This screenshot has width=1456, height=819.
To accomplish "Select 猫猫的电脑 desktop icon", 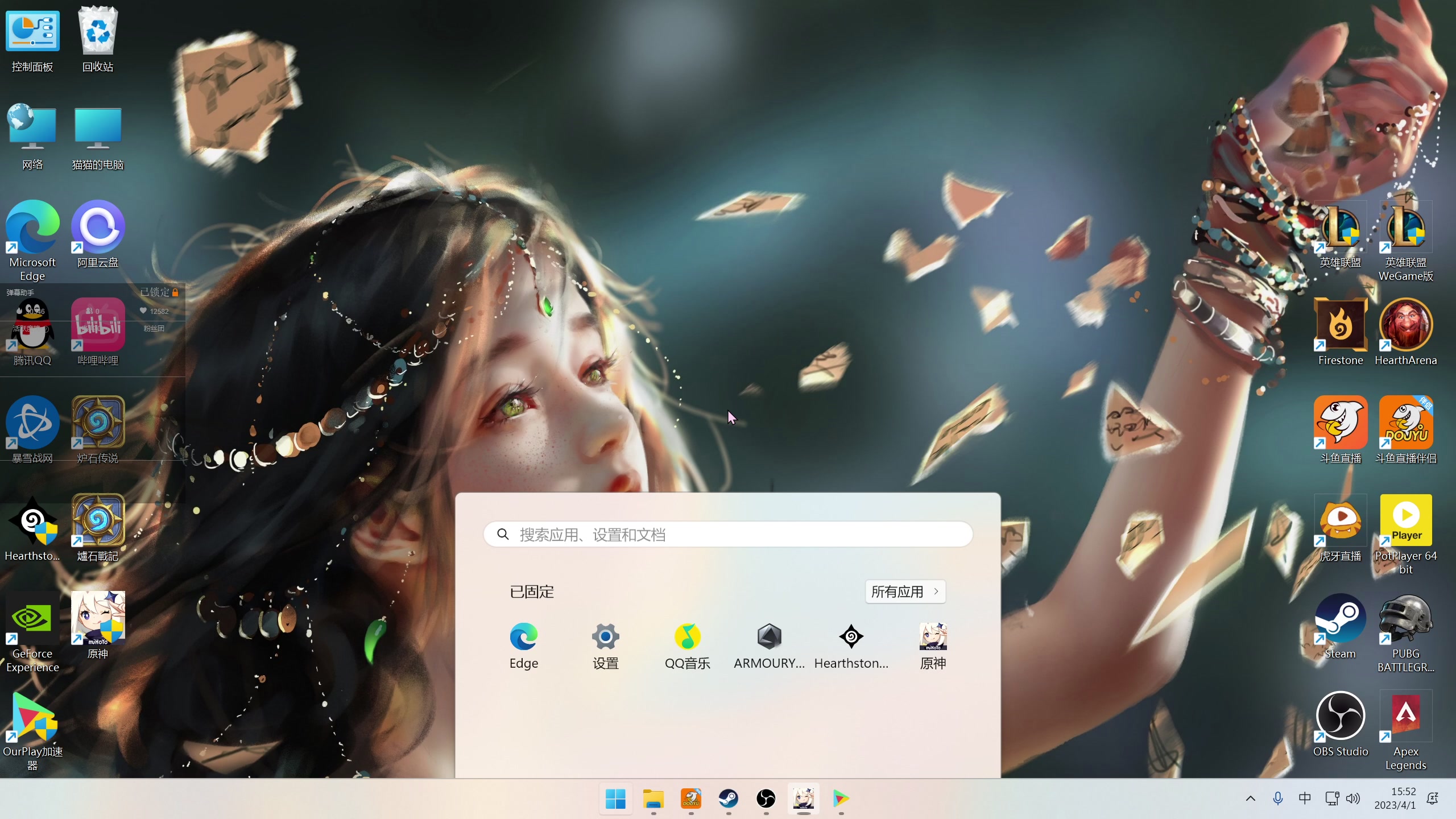I will [98, 138].
